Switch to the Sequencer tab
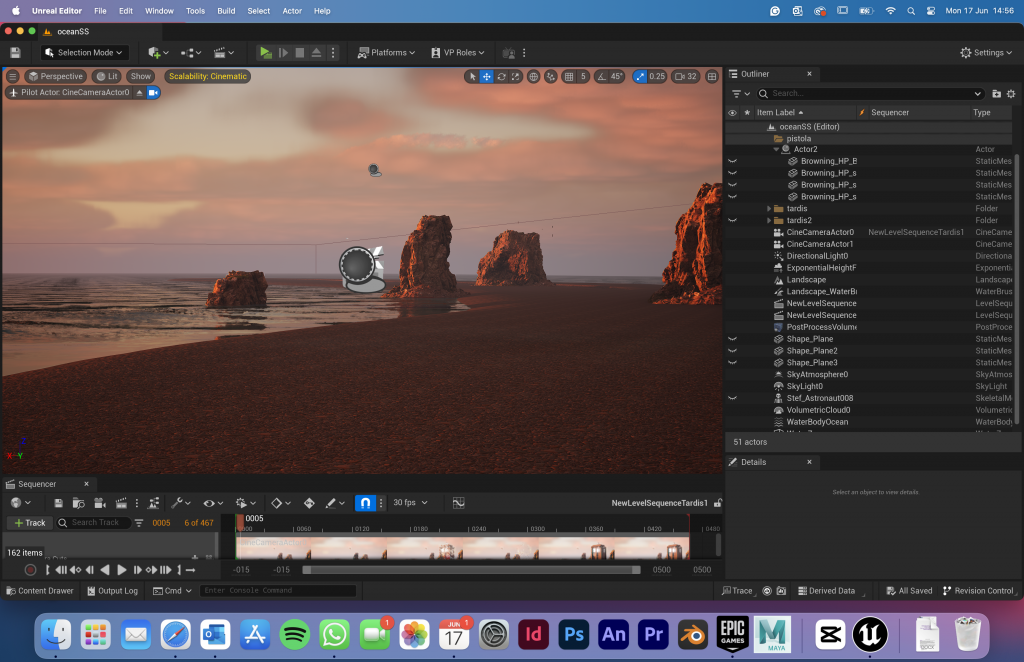Viewport: 1024px width, 662px height. 37,484
